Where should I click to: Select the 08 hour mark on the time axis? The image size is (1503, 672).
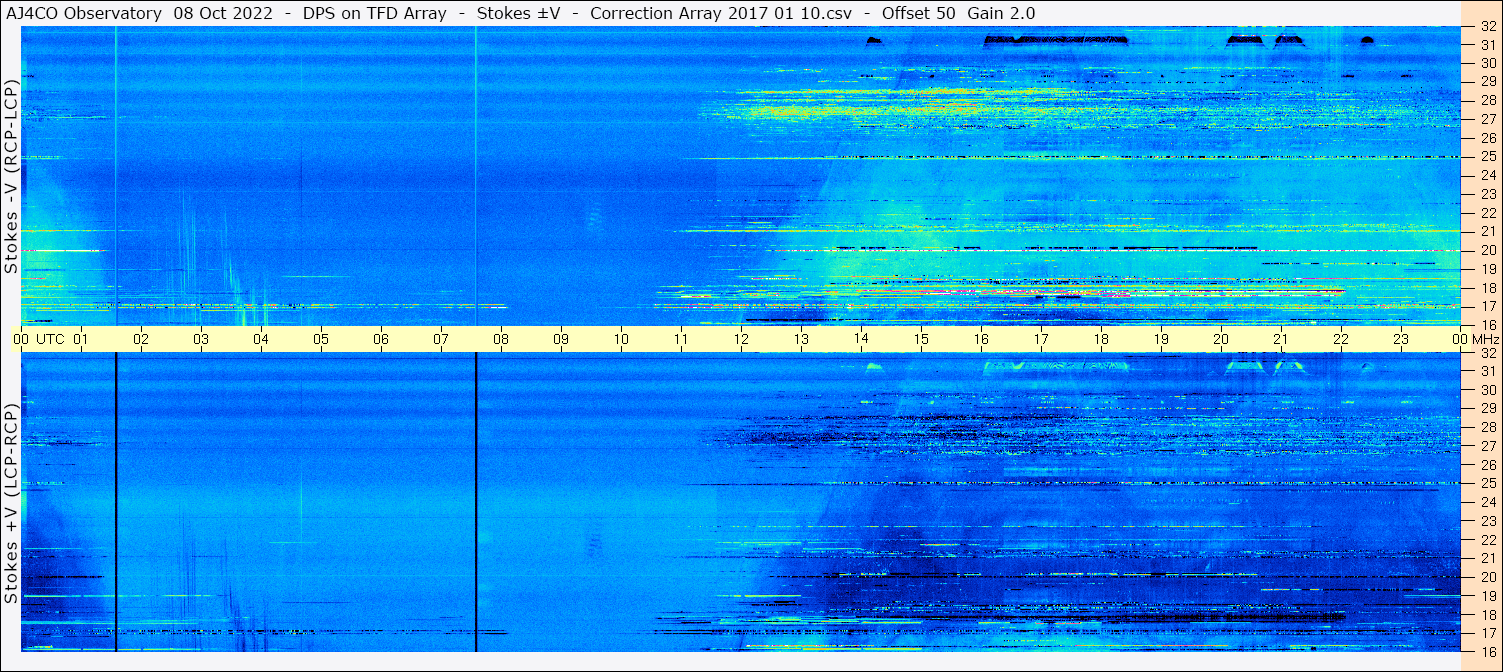(501, 339)
